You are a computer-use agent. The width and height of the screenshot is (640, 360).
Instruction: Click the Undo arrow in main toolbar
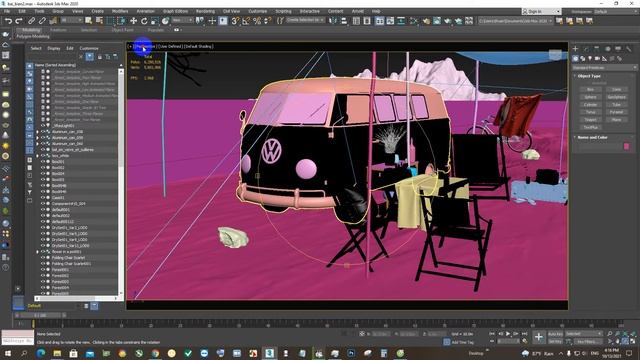(8, 21)
